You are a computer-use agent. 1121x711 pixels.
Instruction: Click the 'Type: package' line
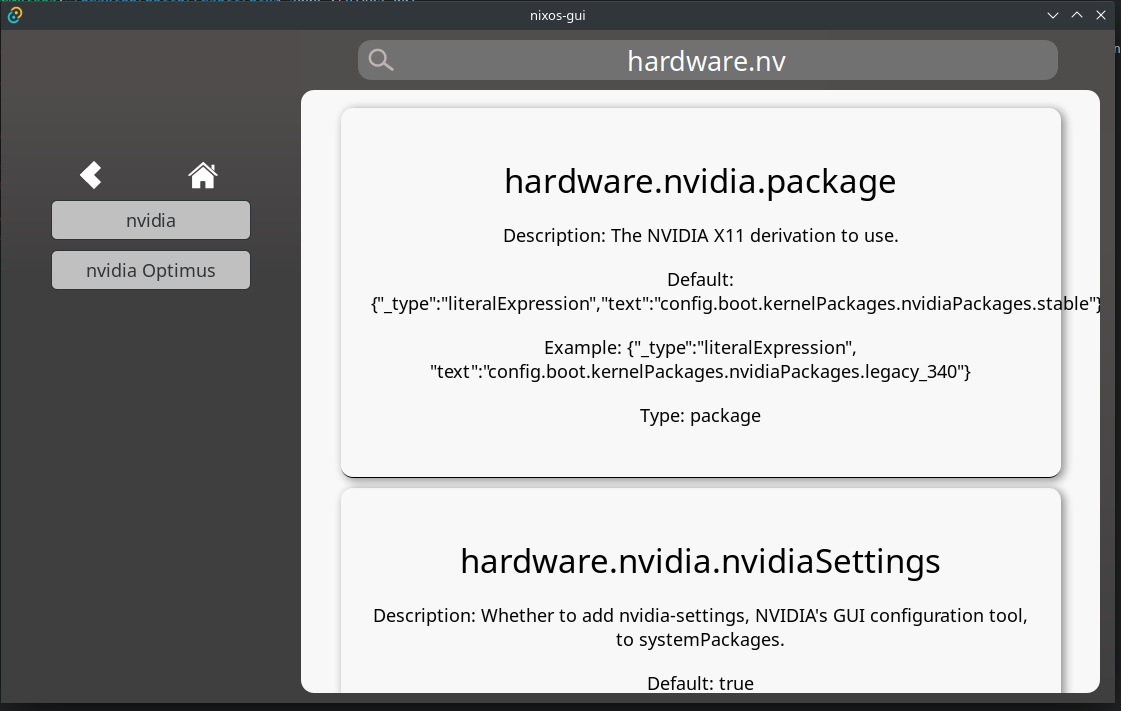700,416
